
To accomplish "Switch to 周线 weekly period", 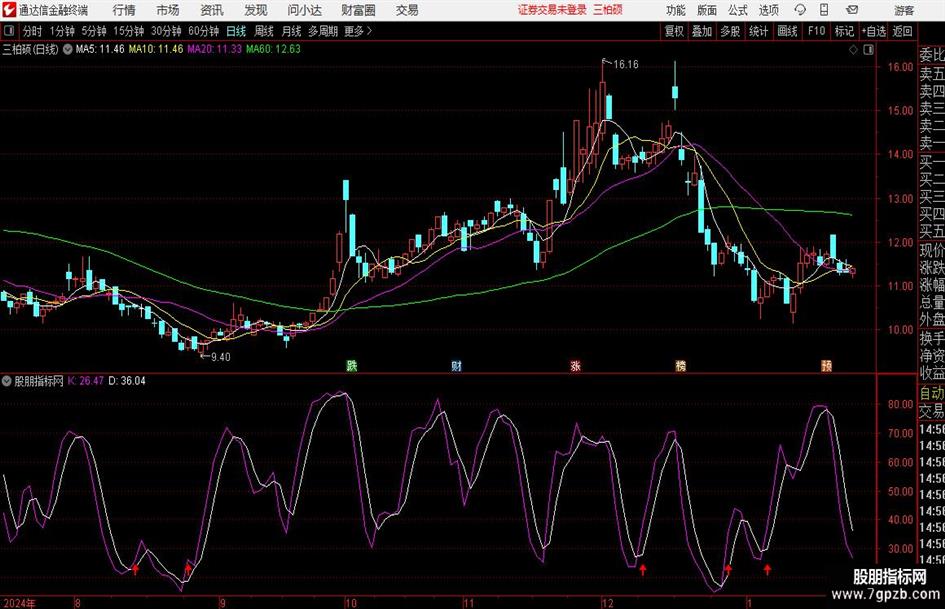I will [x=264, y=31].
